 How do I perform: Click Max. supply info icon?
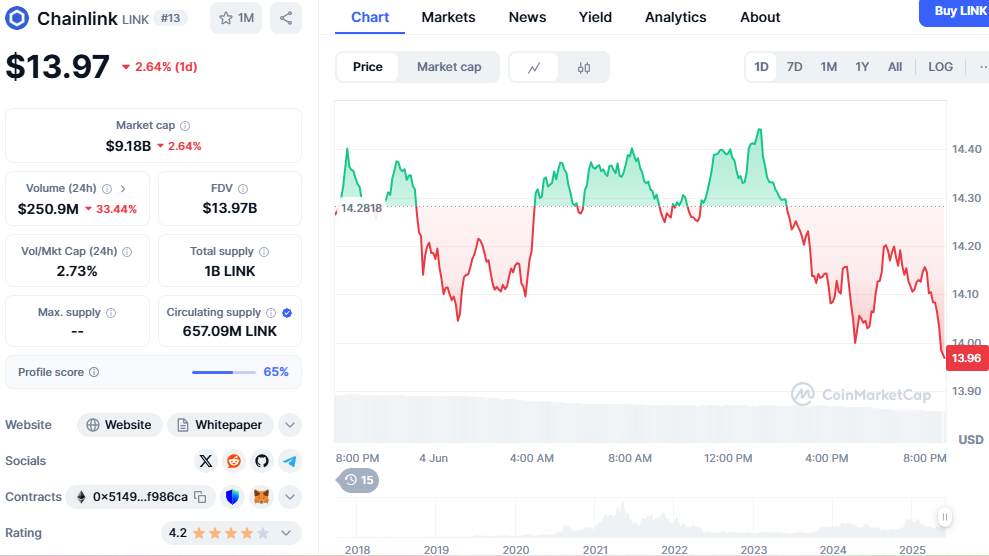tap(111, 313)
